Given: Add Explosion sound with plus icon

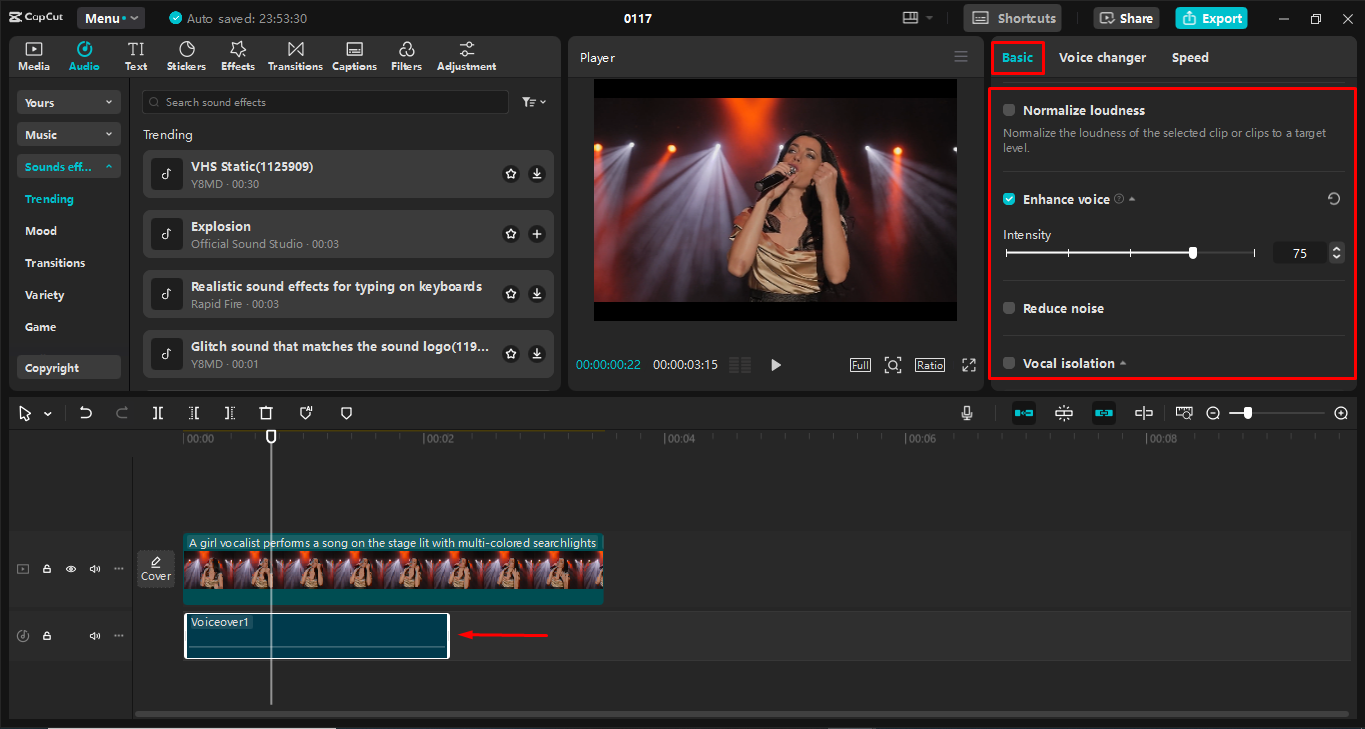Looking at the screenshot, I should tap(537, 234).
